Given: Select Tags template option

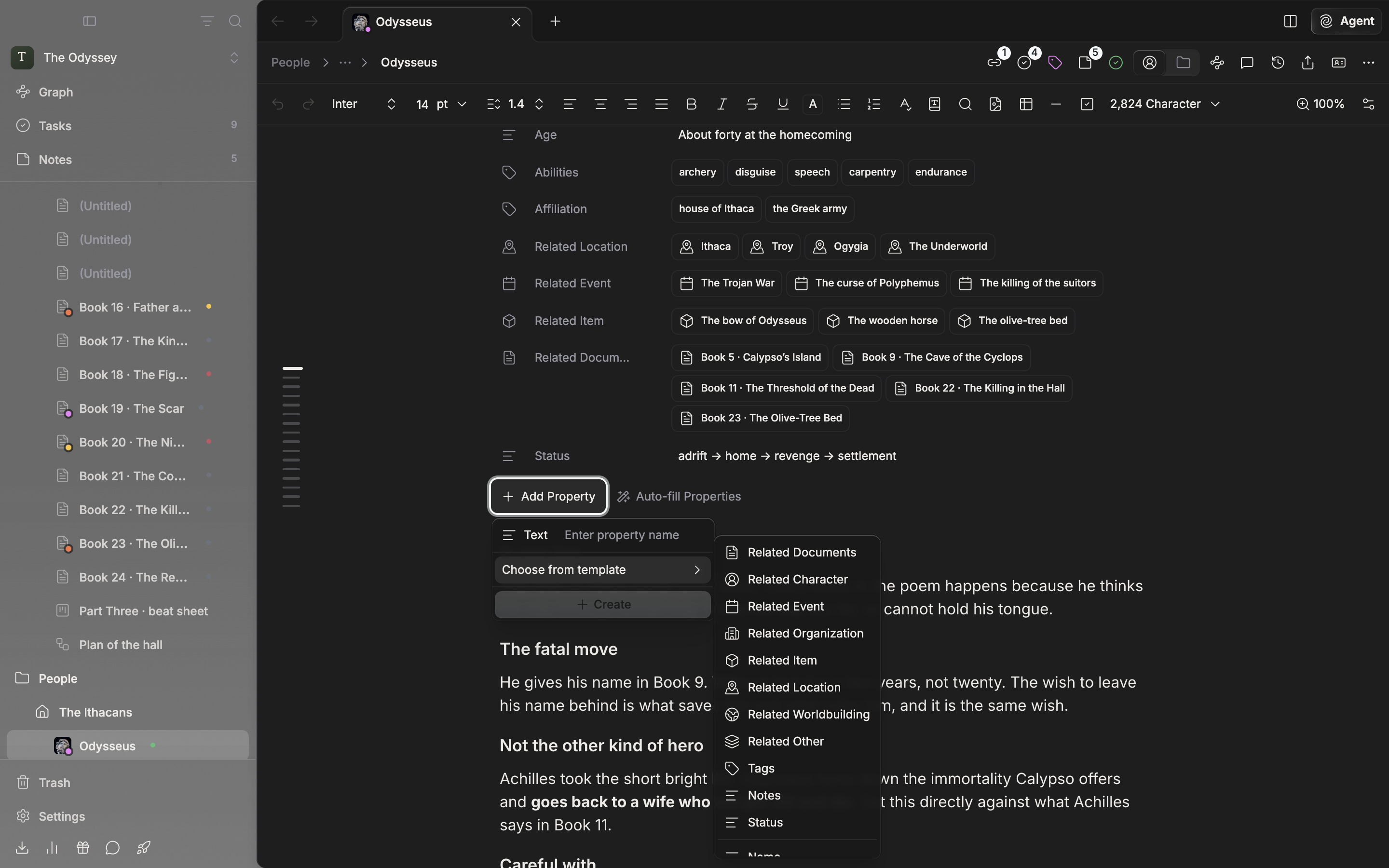Looking at the screenshot, I should [x=797, y=768].
